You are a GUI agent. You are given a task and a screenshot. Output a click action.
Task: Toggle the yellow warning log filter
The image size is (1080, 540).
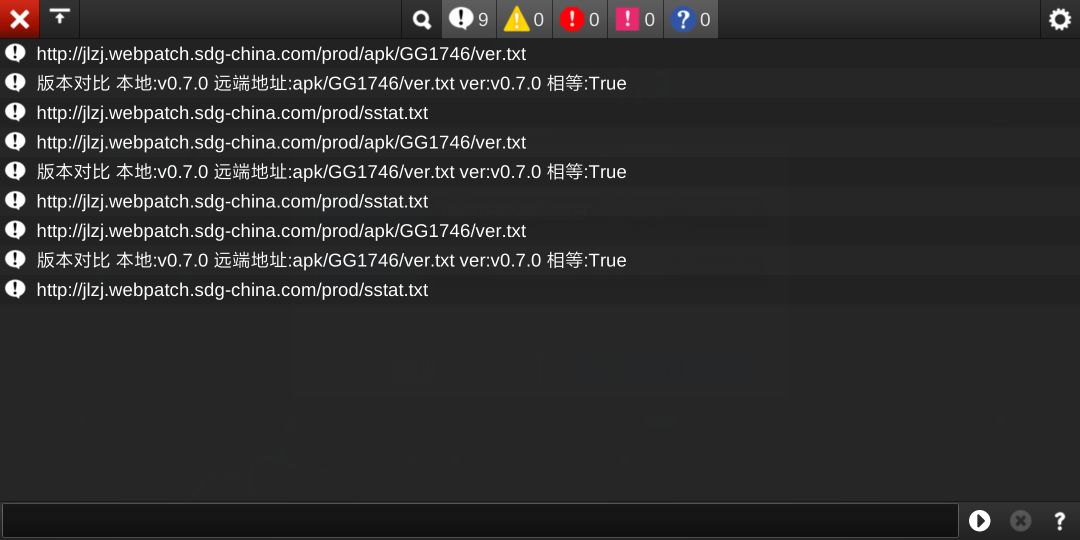(x=524, y=19)
